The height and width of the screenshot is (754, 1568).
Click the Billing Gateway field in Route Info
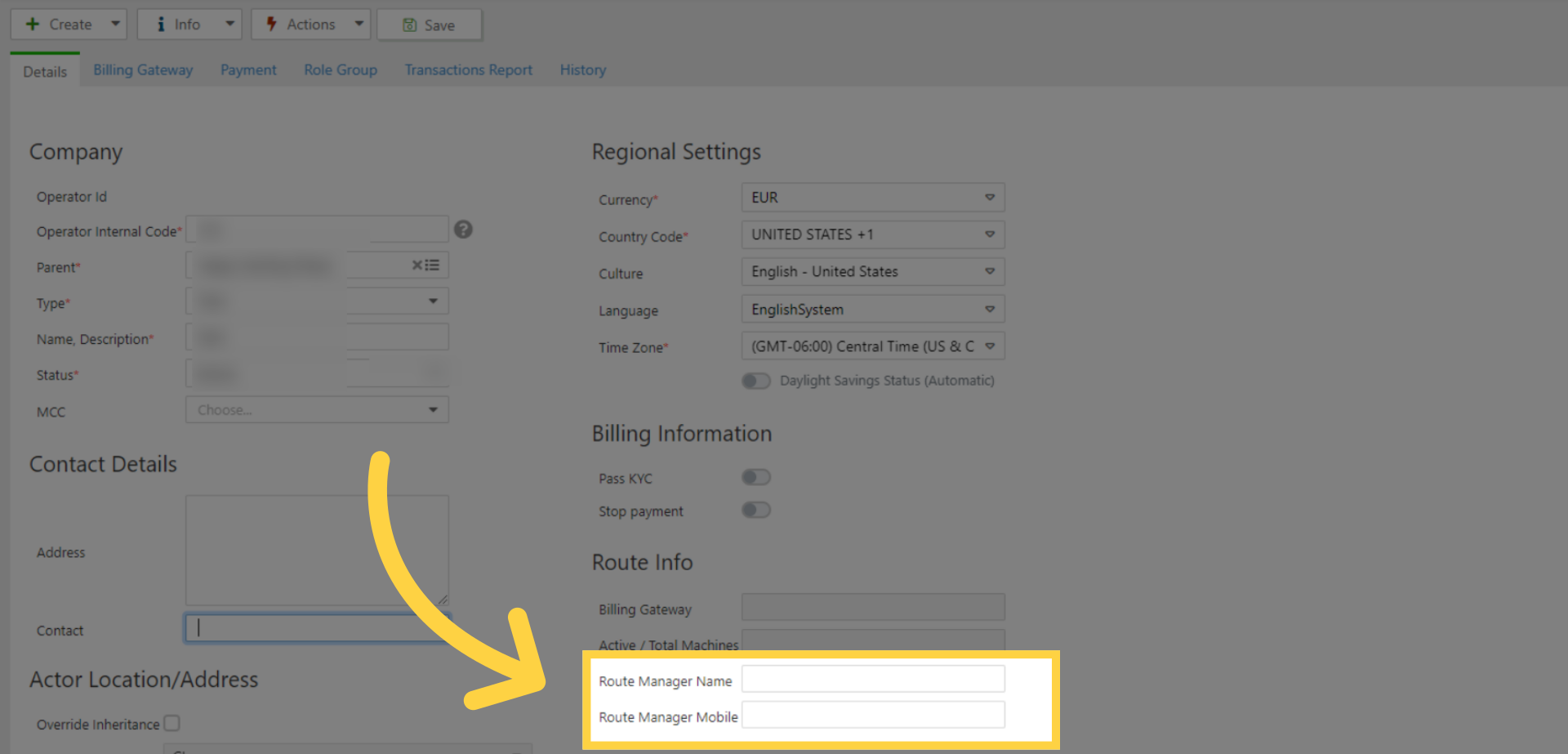tap(873, 607)
